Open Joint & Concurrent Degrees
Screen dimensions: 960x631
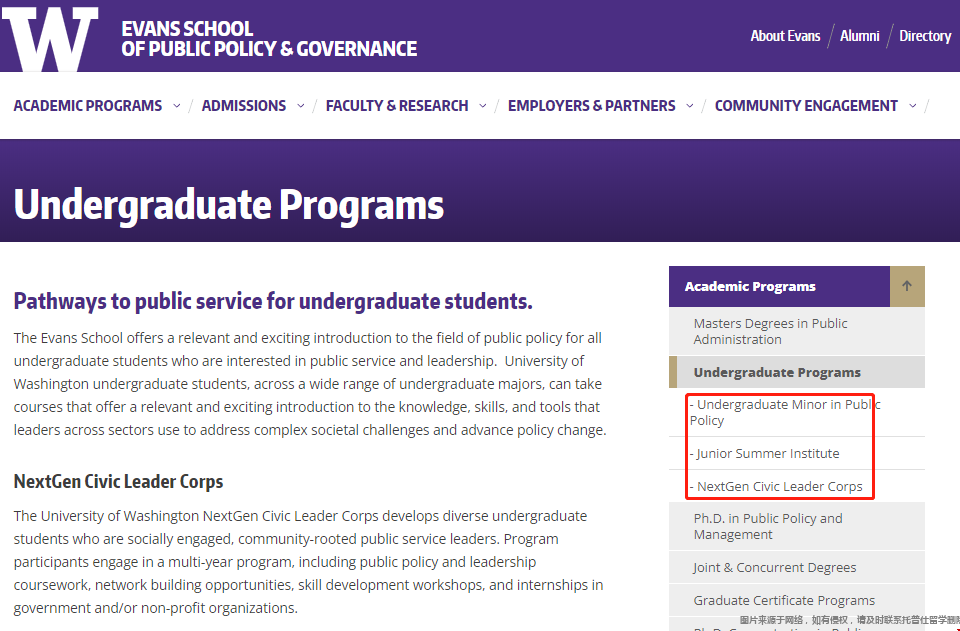(797, 567)
